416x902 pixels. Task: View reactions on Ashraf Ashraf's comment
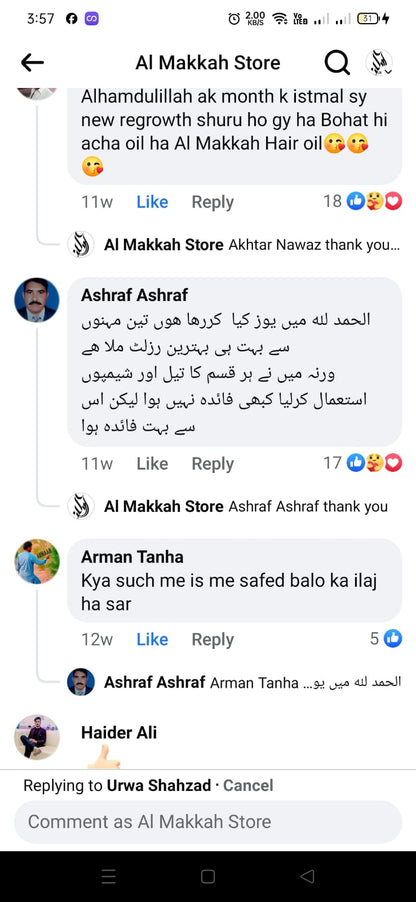tap(362, 463)
